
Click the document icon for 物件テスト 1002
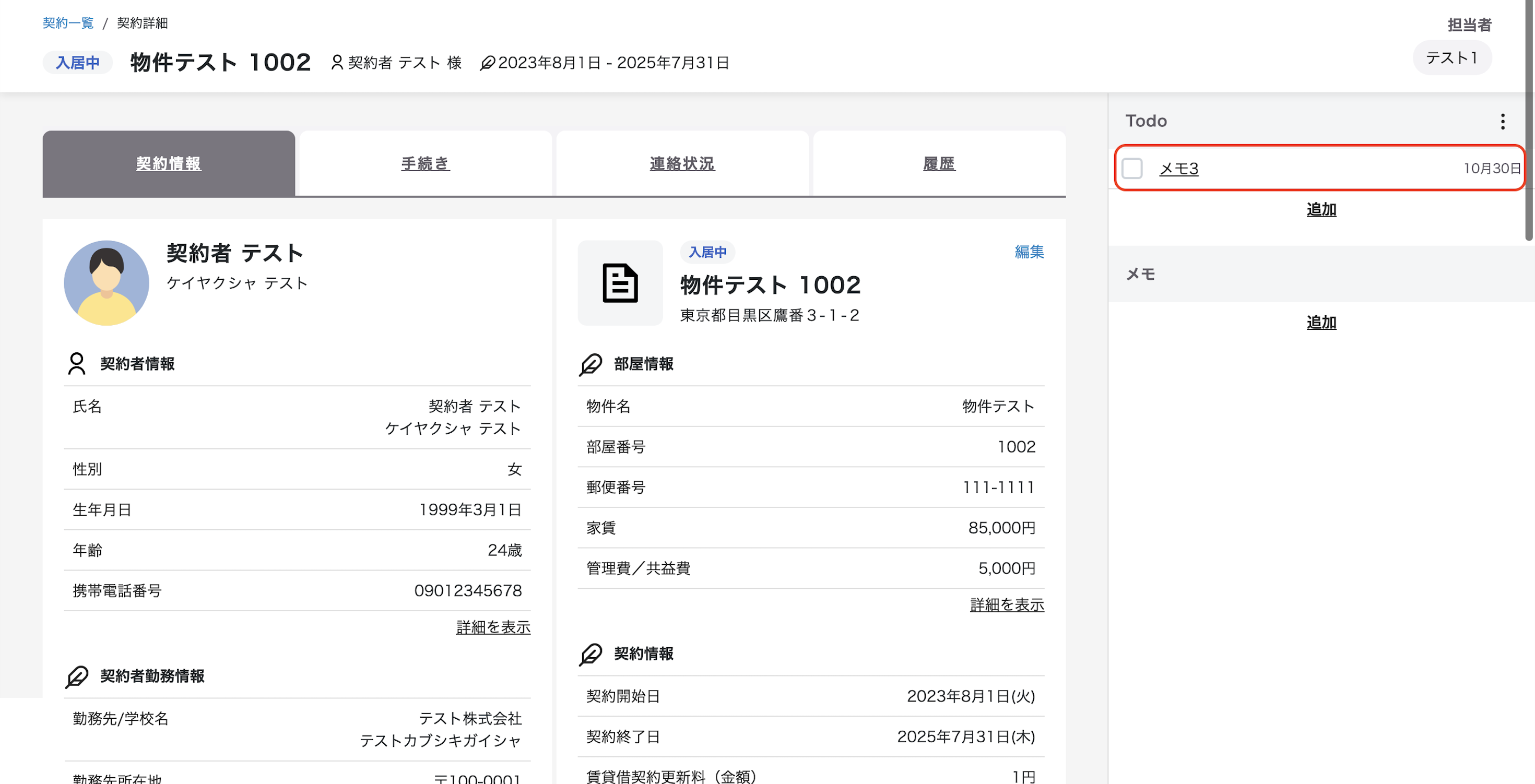click(620, 283)
